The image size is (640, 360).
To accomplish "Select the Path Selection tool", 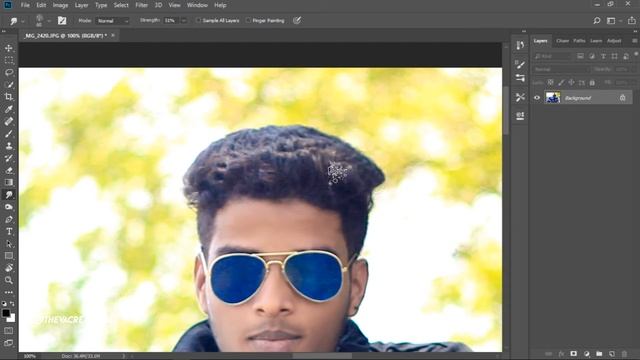I will click(x=9, y=244).
